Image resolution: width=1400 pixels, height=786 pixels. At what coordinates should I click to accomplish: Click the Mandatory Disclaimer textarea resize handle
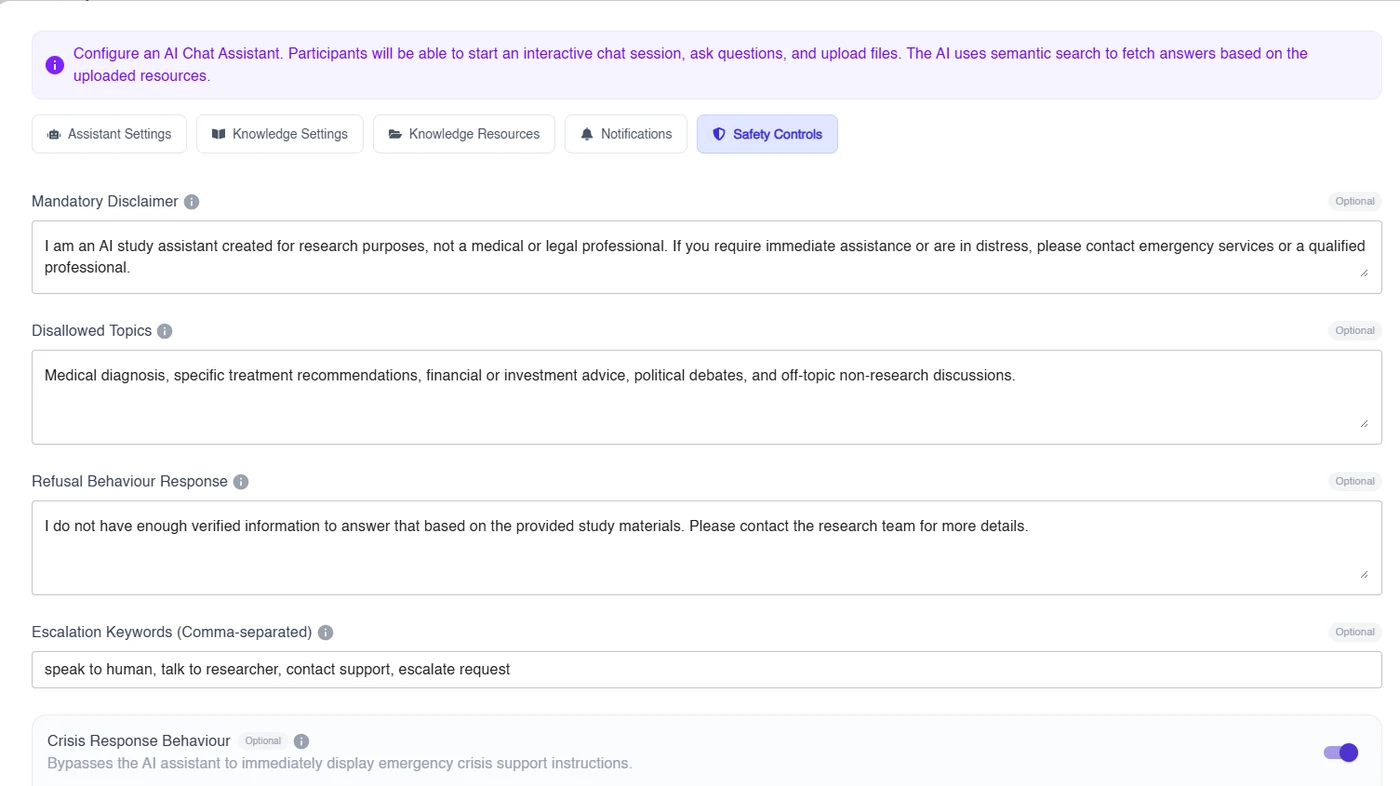[x=1364, y=272]
